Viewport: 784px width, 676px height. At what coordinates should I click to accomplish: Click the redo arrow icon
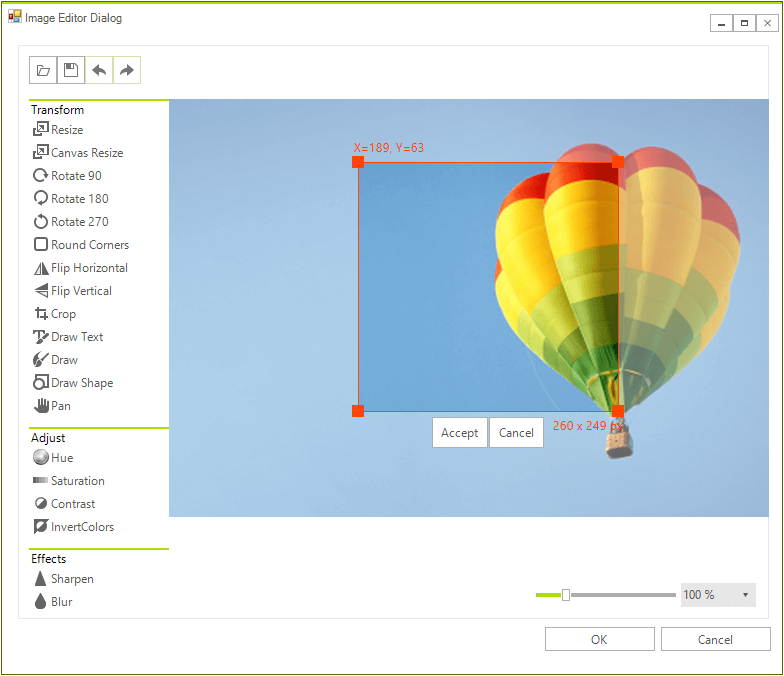pyautogui.click(x=127, y=70)
